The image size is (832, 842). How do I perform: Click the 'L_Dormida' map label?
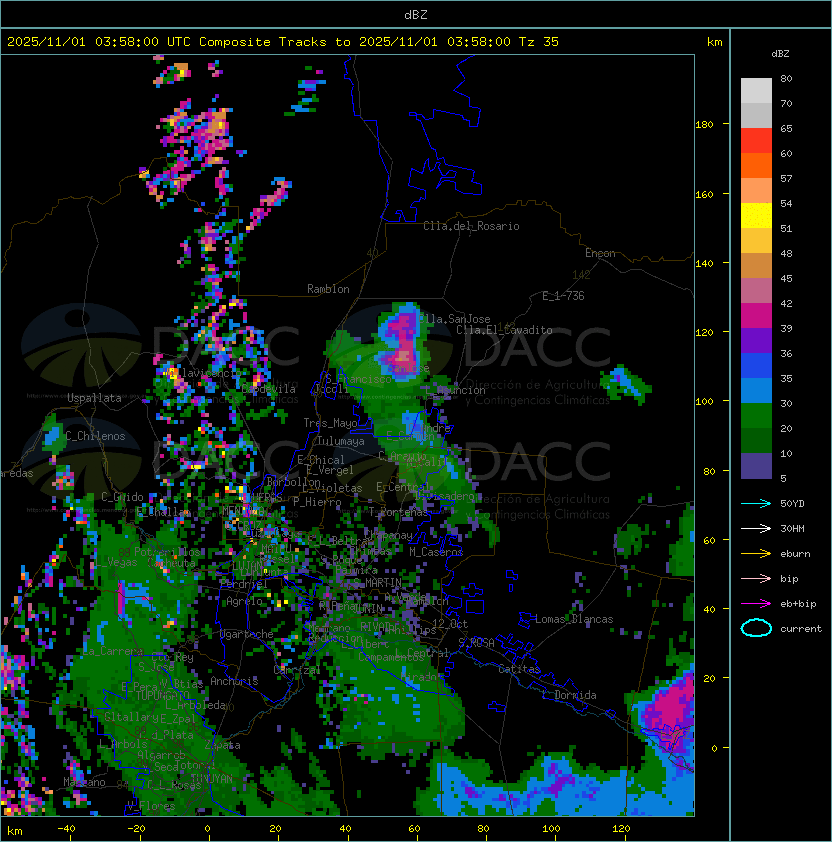coord(569,695)
